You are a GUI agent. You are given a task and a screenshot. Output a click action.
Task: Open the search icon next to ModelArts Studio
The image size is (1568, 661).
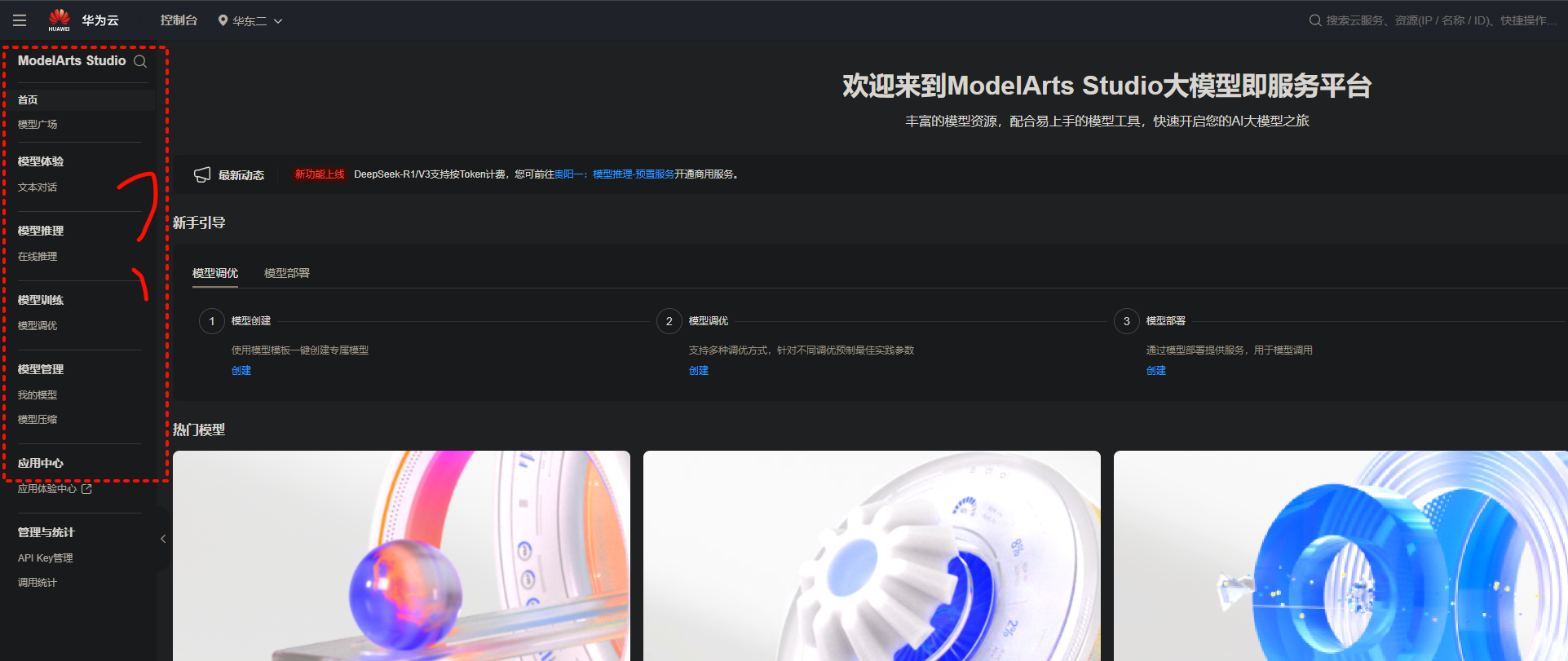click(x=140, y=61)
